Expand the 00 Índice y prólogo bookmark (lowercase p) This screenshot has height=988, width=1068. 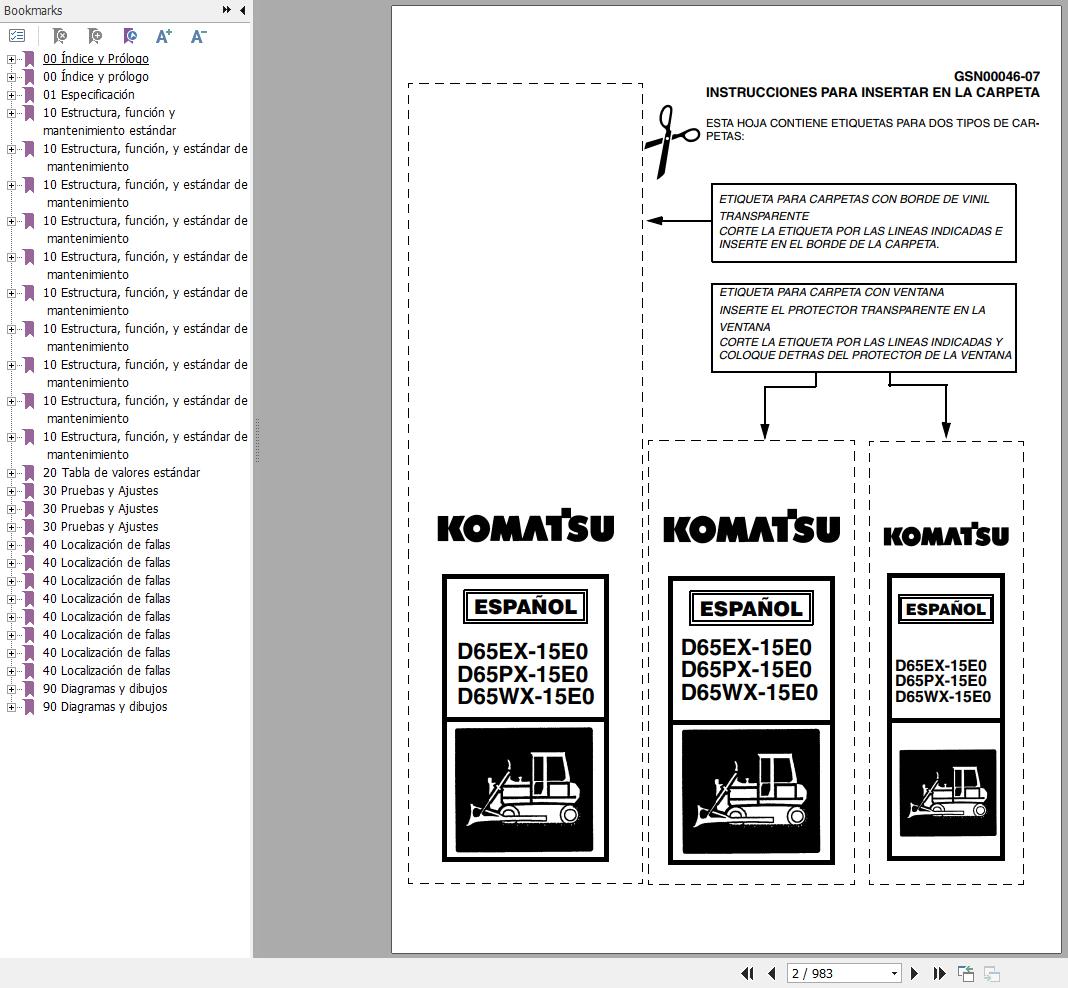pos(11,77)
